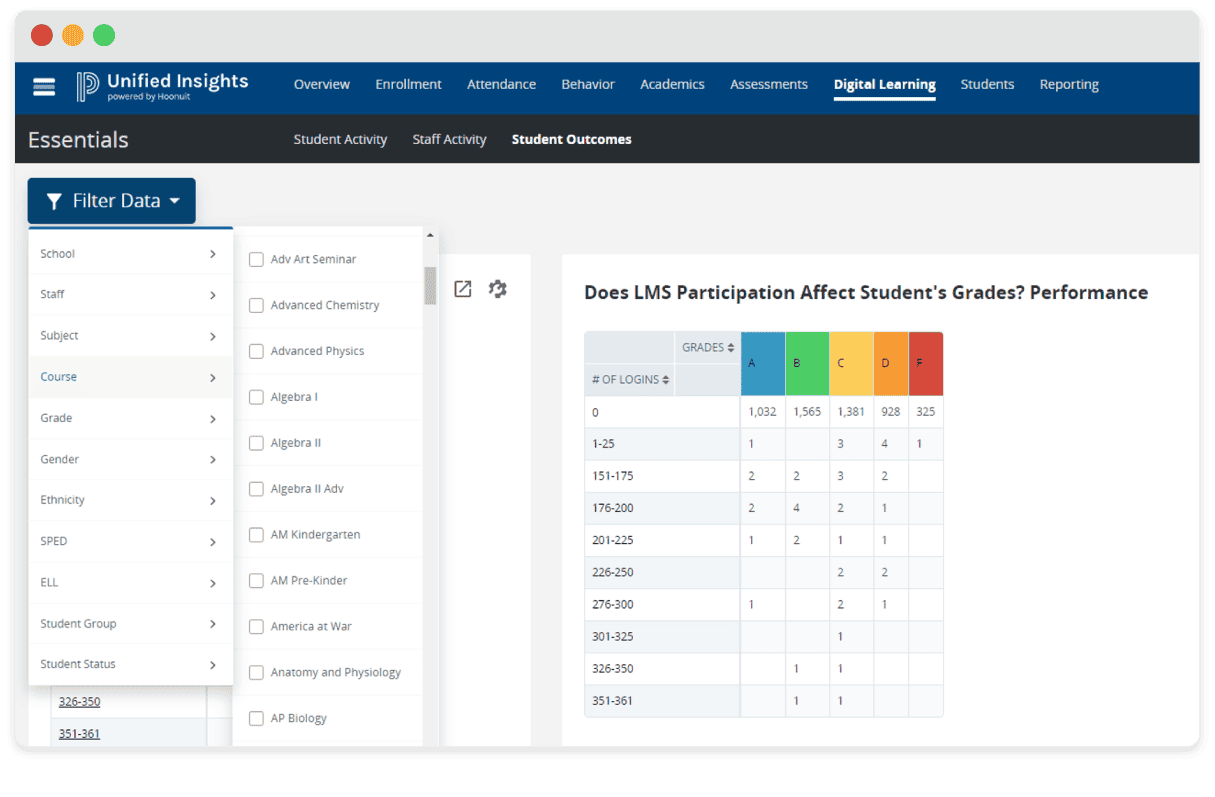Enable the AP Biology filter
1215x797 pixels.
256,718
